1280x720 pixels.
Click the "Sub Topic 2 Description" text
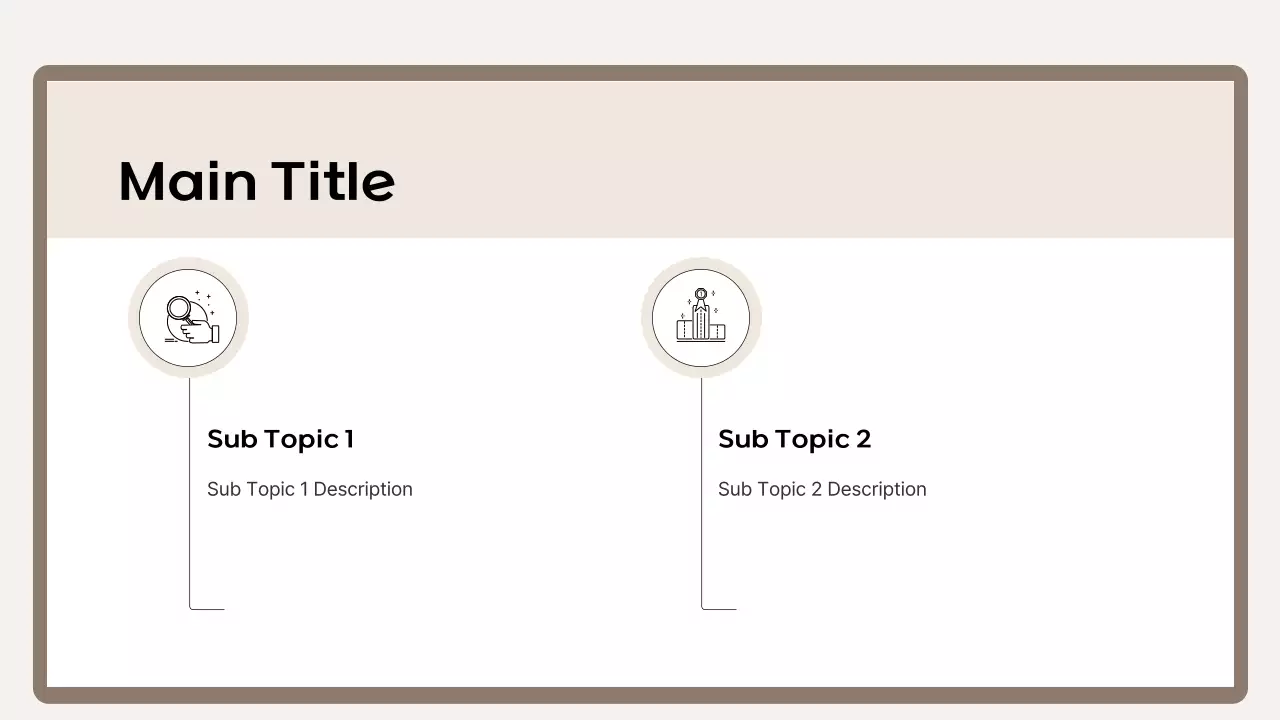(x=822, y=489)
